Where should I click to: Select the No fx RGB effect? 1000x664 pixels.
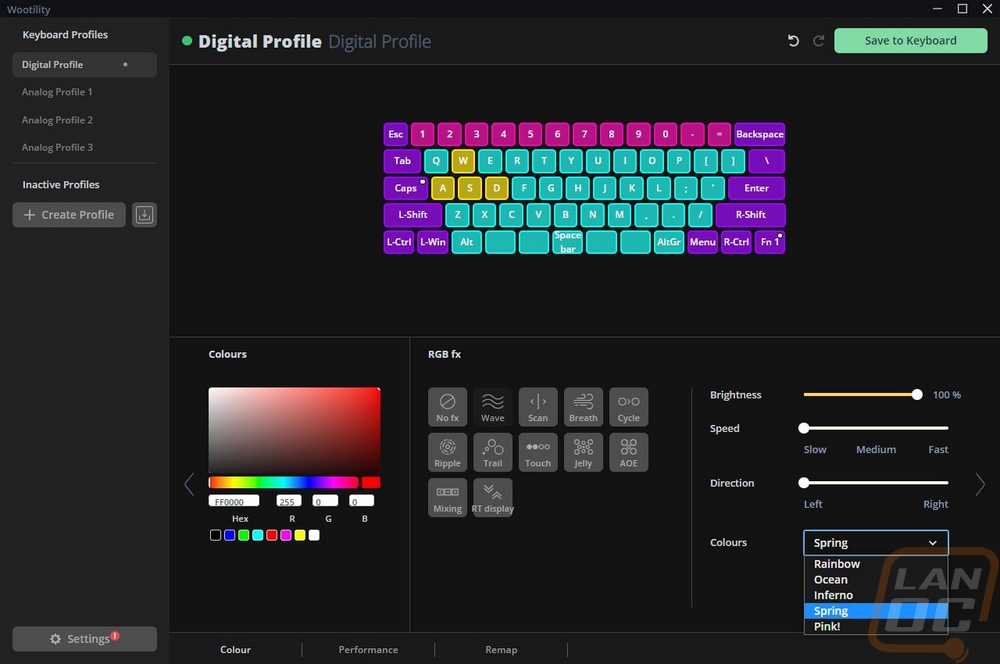tap(447, 406)
